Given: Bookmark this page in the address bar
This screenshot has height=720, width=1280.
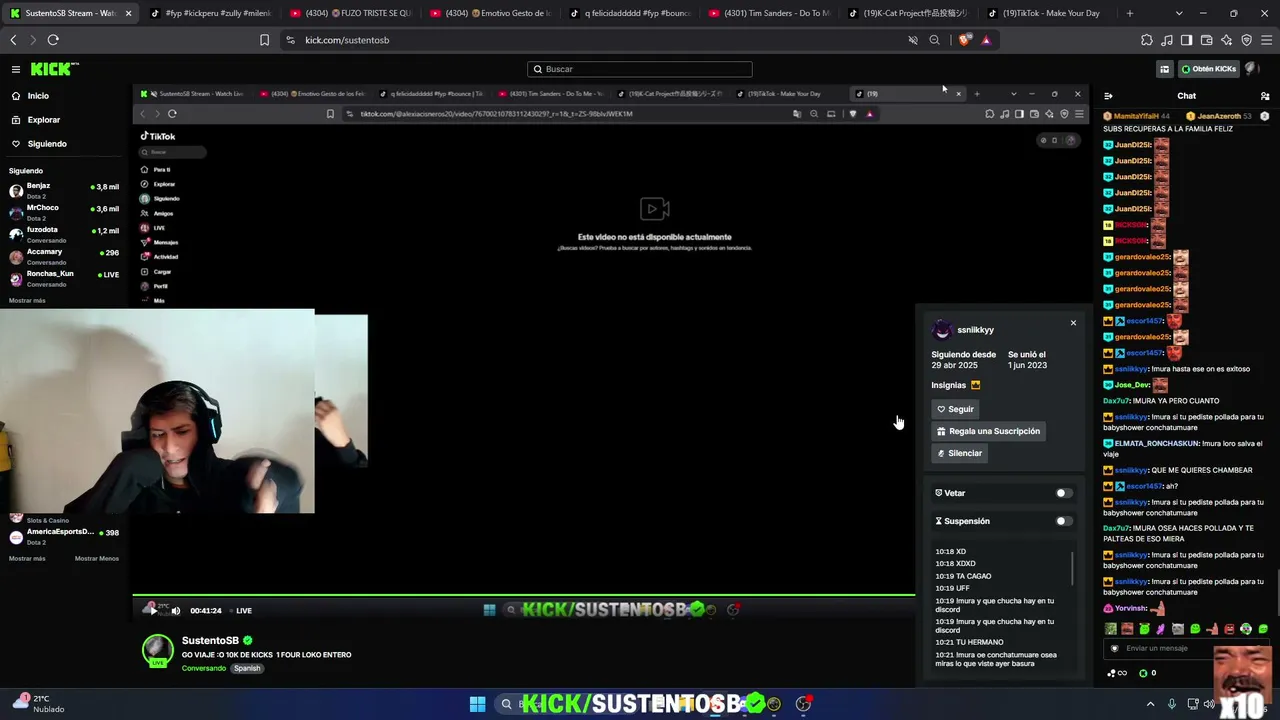Looking at the screenshot, I should (264, 40).
